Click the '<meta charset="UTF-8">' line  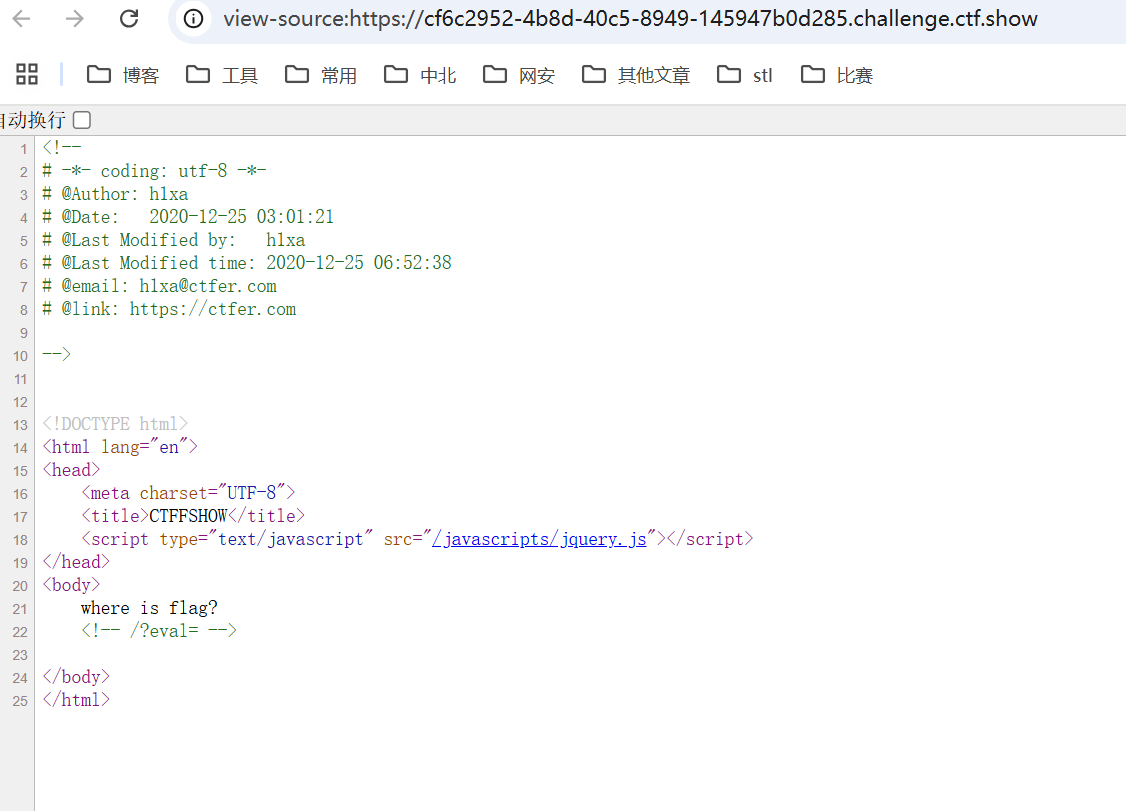pyautogui.click(x=188, y=493)
